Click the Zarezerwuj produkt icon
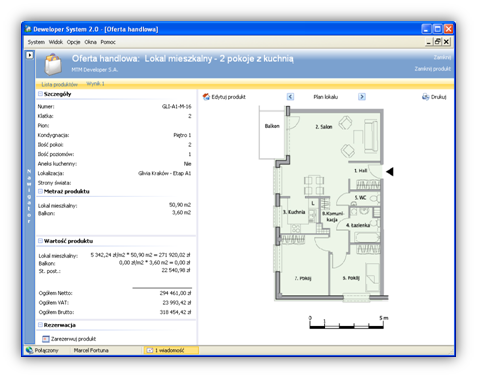 tap(46, 339)
